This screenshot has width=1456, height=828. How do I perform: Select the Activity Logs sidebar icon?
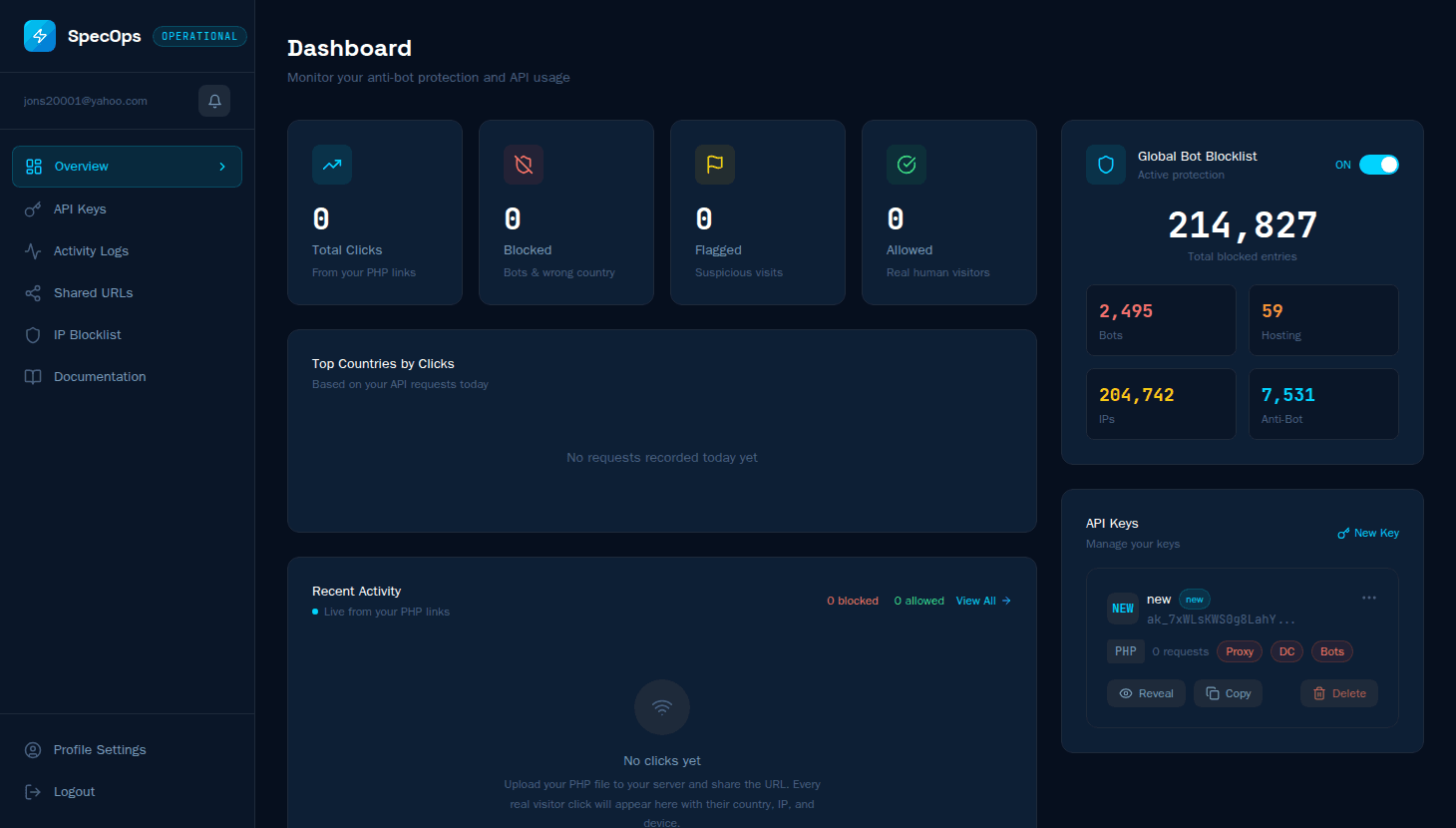(x=33, y=250)
